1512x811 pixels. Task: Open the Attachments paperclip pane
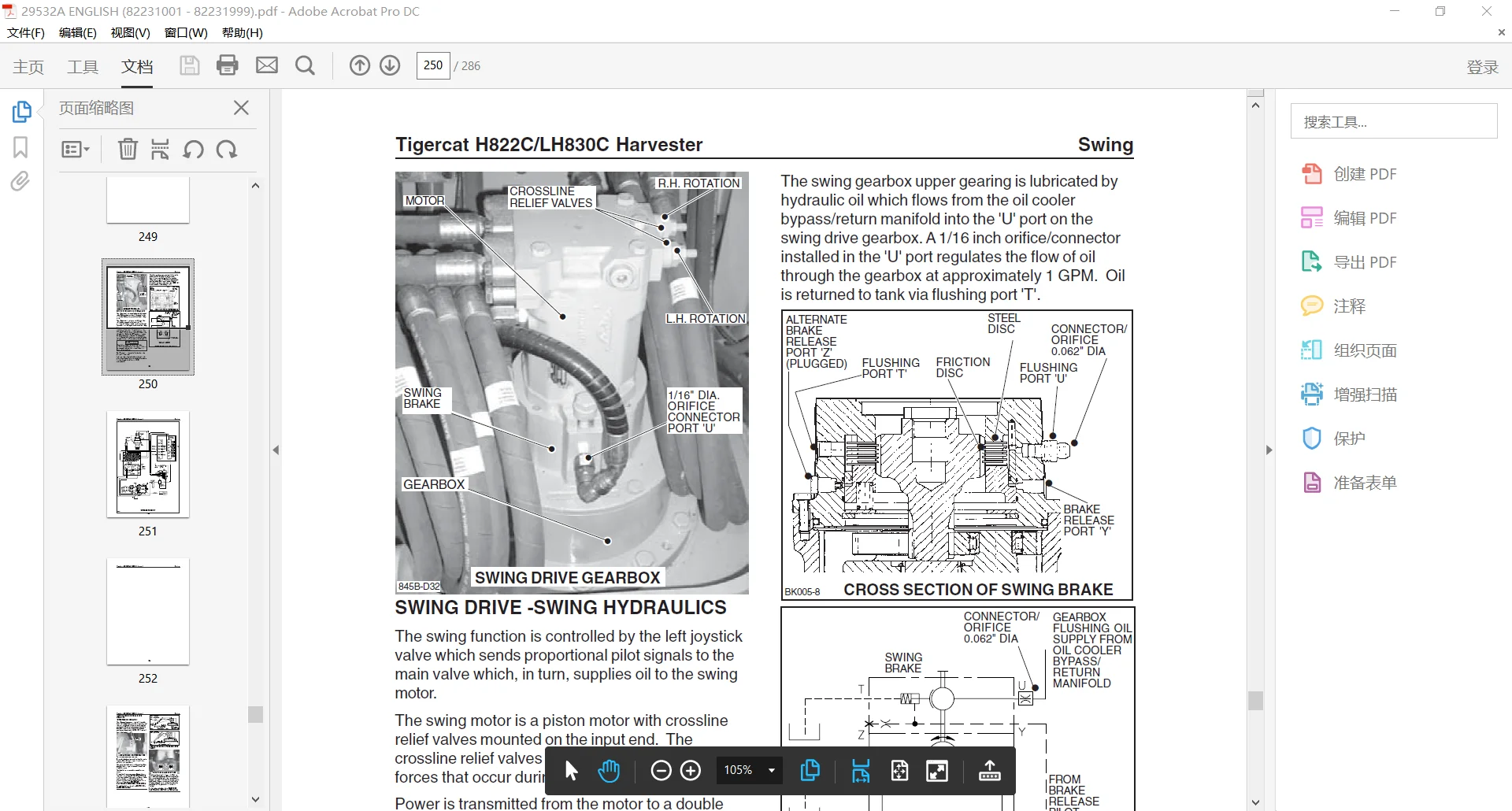point(20,182)
